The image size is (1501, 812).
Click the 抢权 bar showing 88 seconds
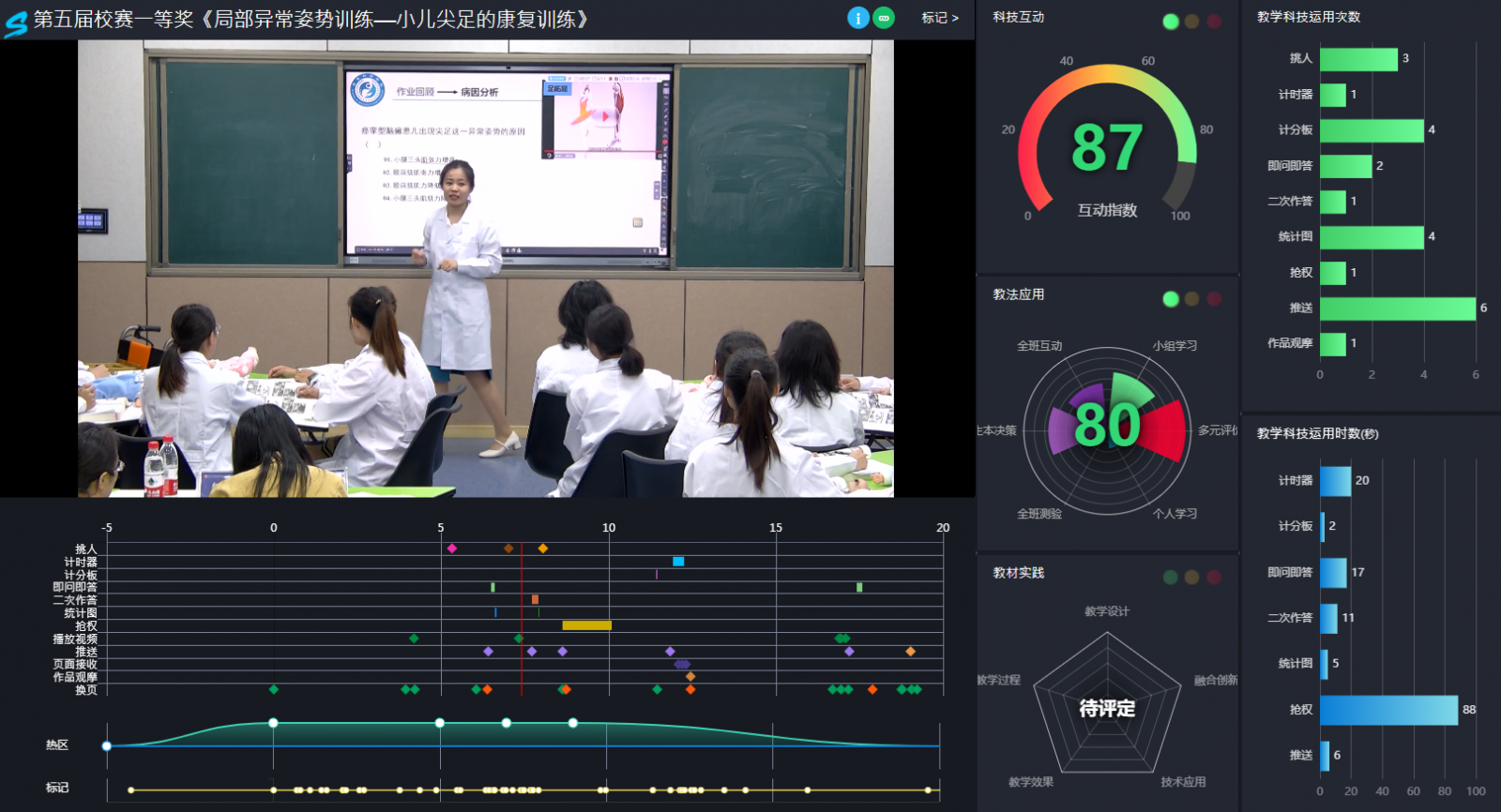click(1388, 710)
